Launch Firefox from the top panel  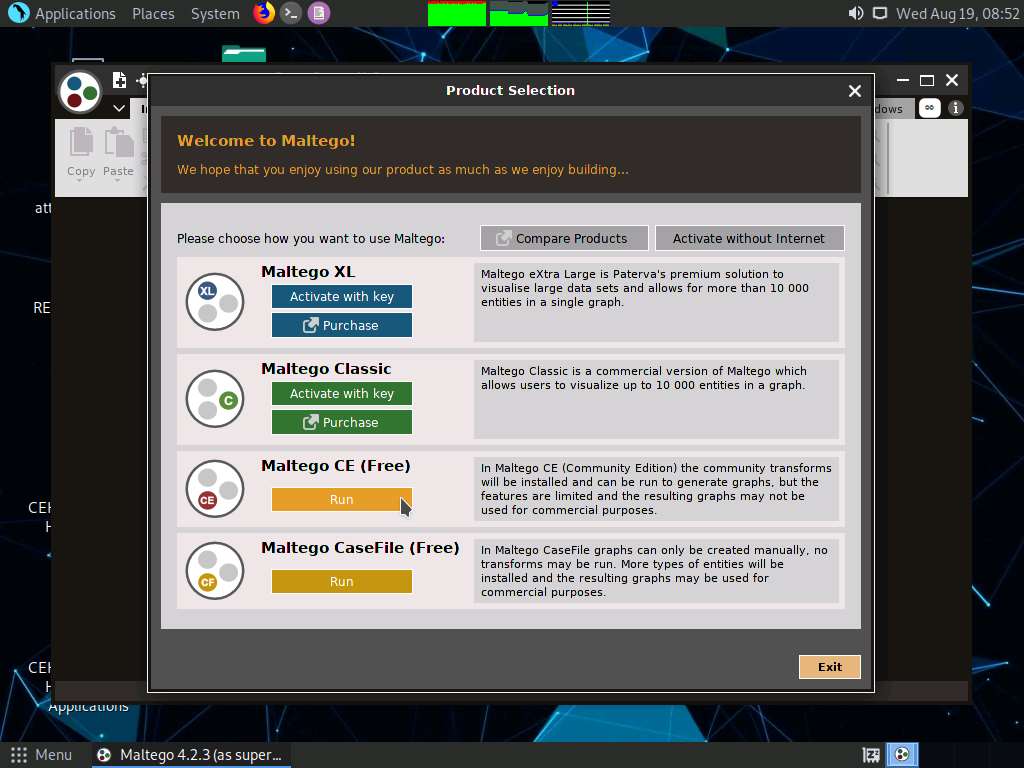tap(264, 13)
